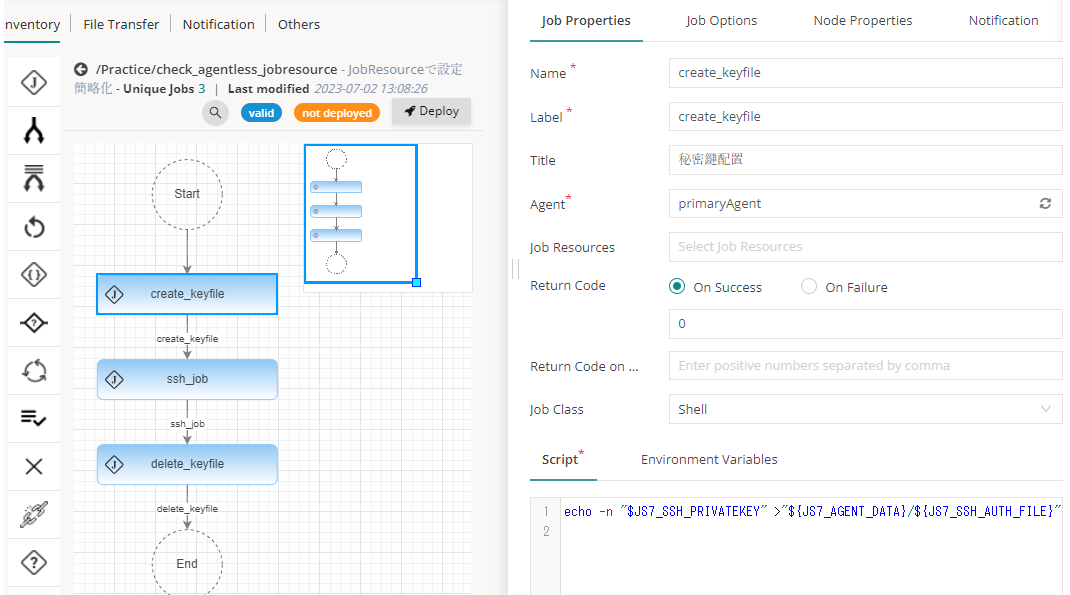Select the Fork-List instruction icon
The image size is (1070, 595).
click(33, 178)
